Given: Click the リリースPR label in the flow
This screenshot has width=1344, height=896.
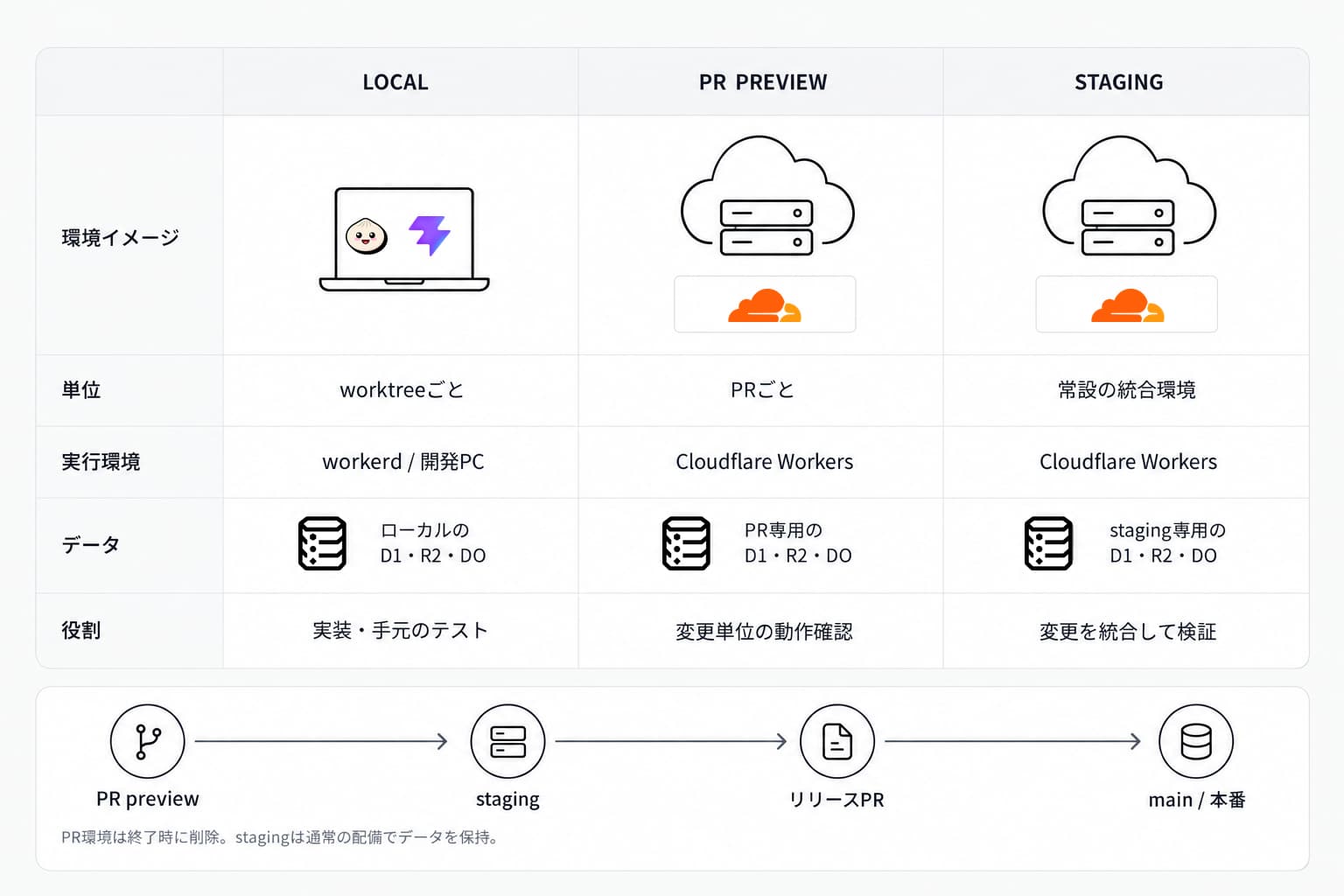Looking at the screenshot, I should click(x=836, y=800).
